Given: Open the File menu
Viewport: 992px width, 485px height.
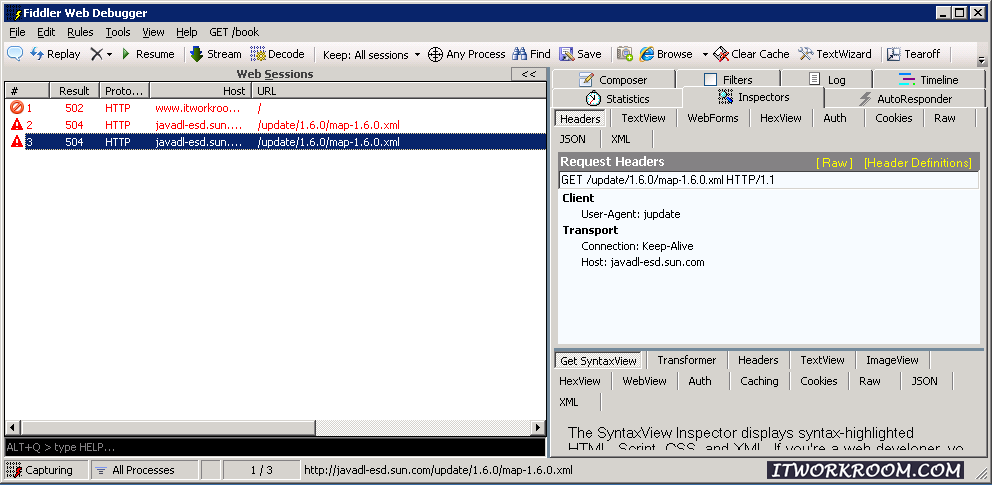Looking at the screenshot, I should tap(17, 32).
